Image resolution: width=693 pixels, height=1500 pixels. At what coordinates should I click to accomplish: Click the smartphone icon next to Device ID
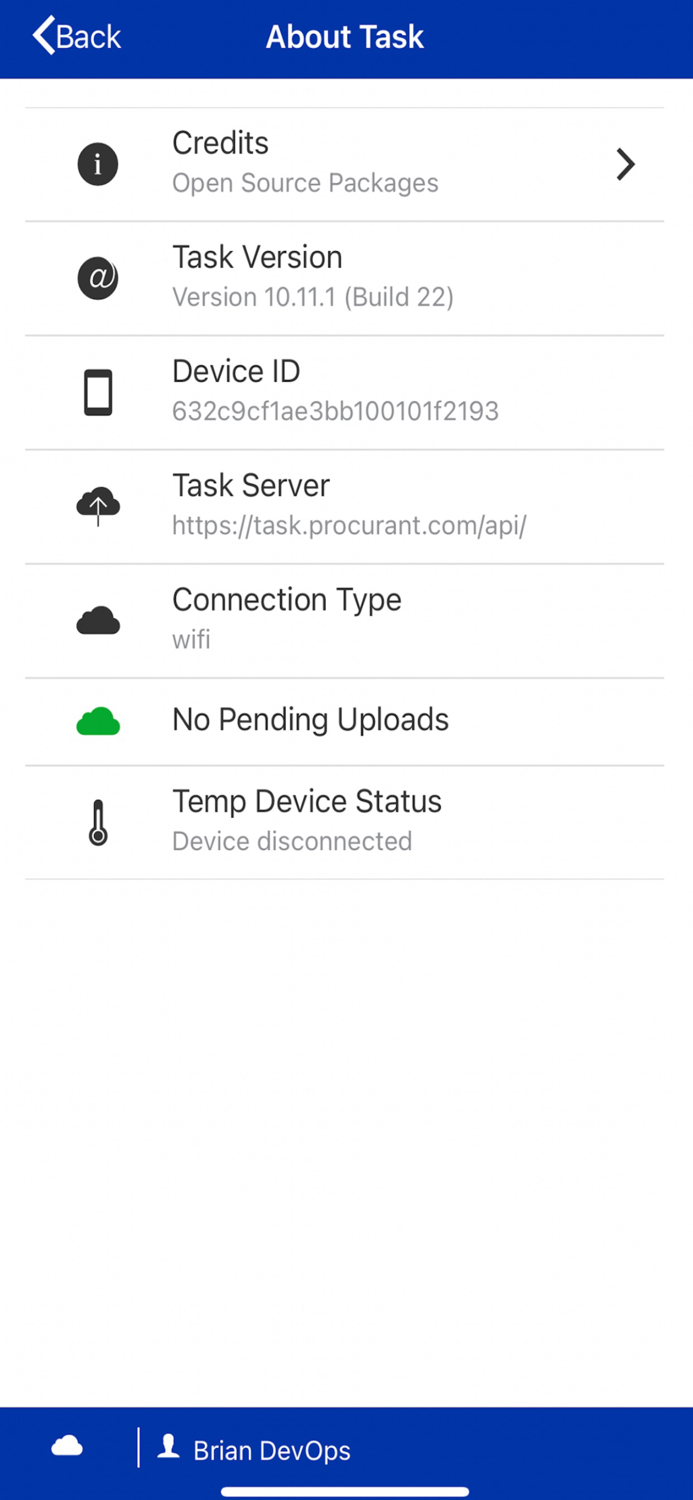tap(97, 391)
